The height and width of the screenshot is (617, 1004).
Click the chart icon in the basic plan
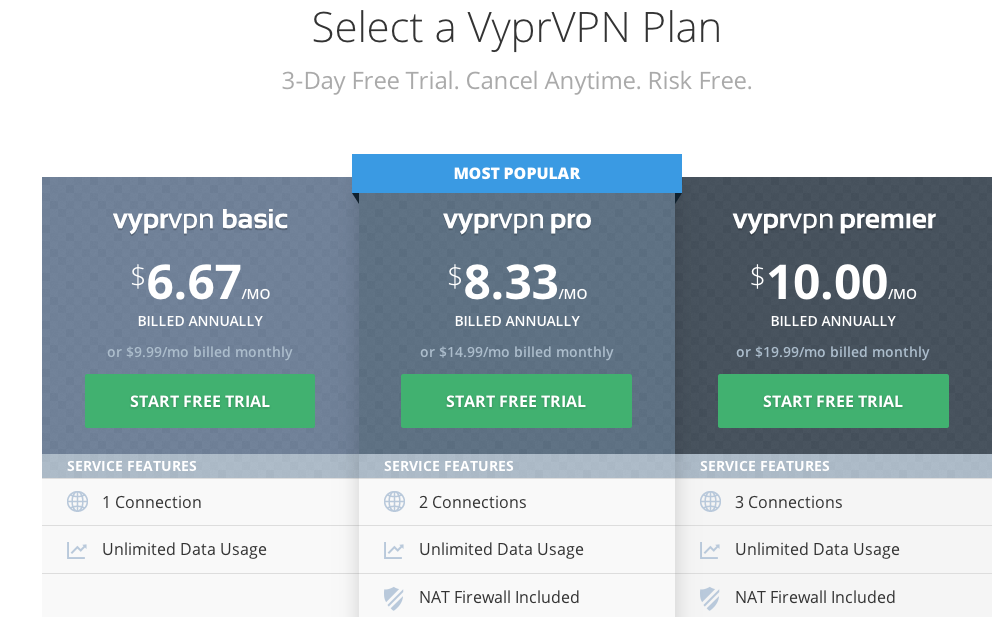pyautogui.click(x=77, y=550)
